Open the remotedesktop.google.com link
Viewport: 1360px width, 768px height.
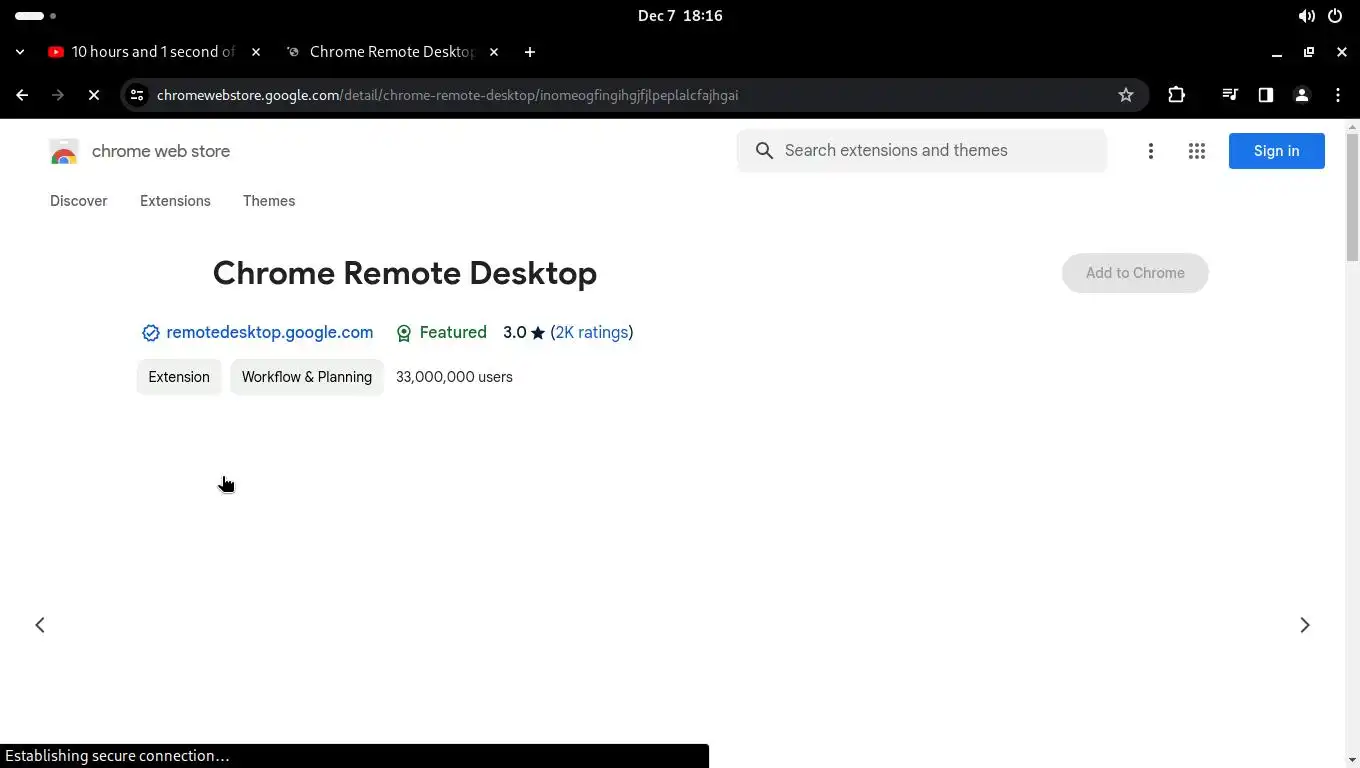coord(270,333)
